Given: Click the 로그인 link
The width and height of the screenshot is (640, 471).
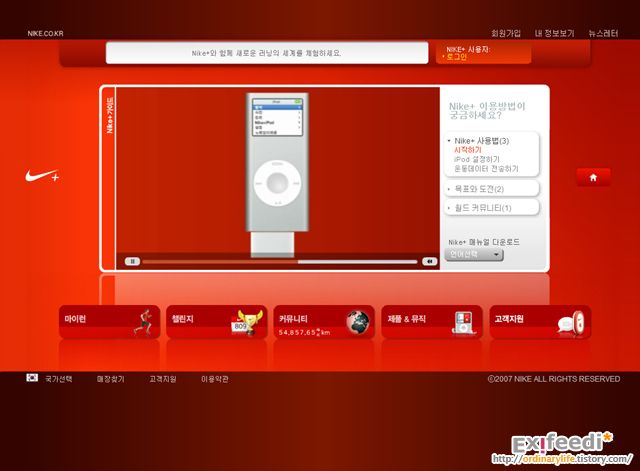Looking at the screenshot, I should (x=456, y=57).
